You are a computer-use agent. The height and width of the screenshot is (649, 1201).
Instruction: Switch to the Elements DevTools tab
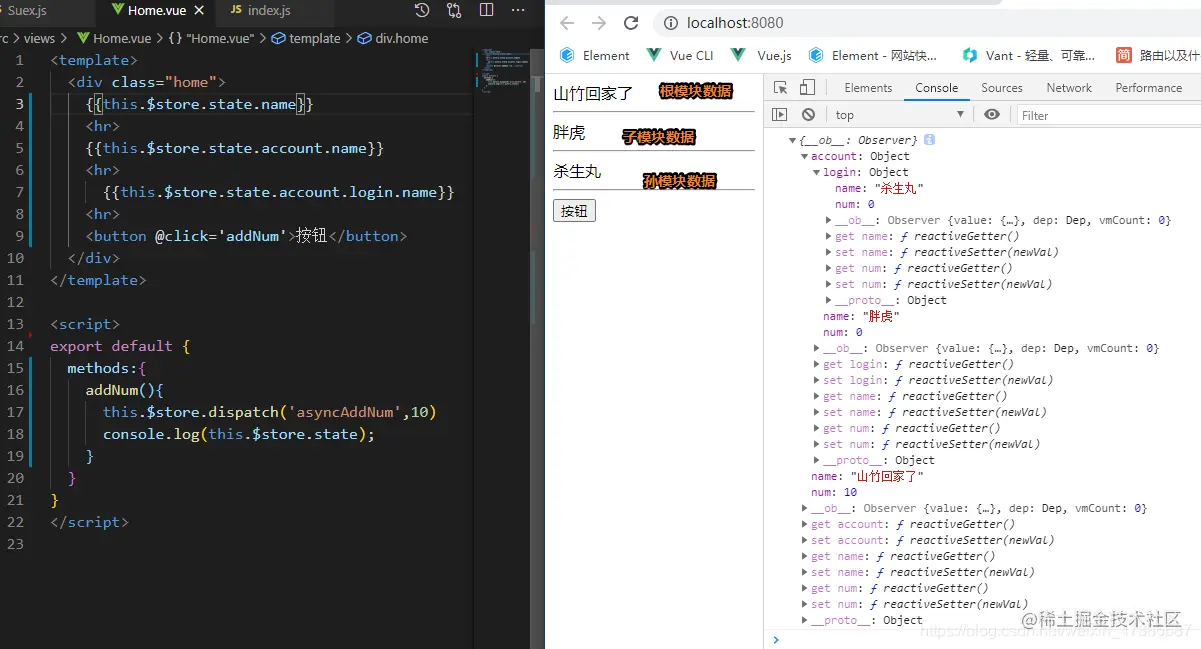pyautogui.click(x=868, y=88)
